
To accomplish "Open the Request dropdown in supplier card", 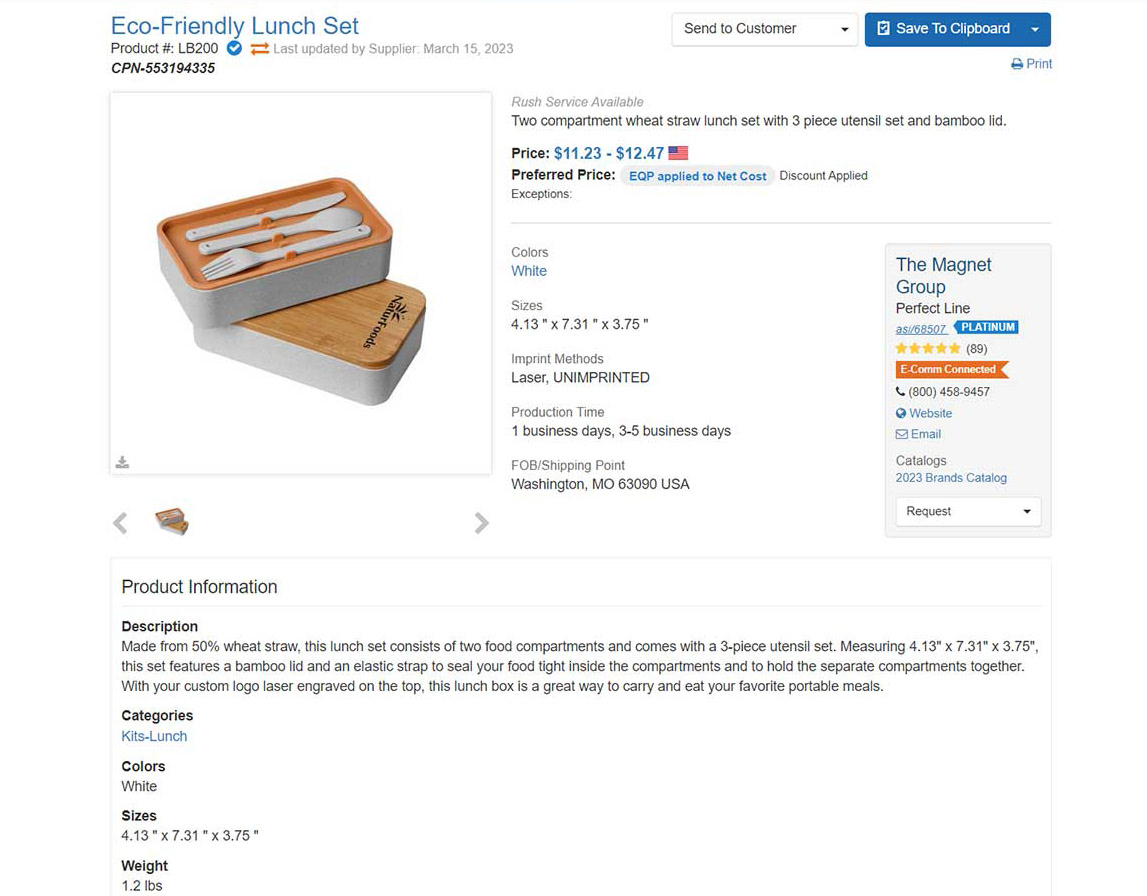I will [968, 511].
